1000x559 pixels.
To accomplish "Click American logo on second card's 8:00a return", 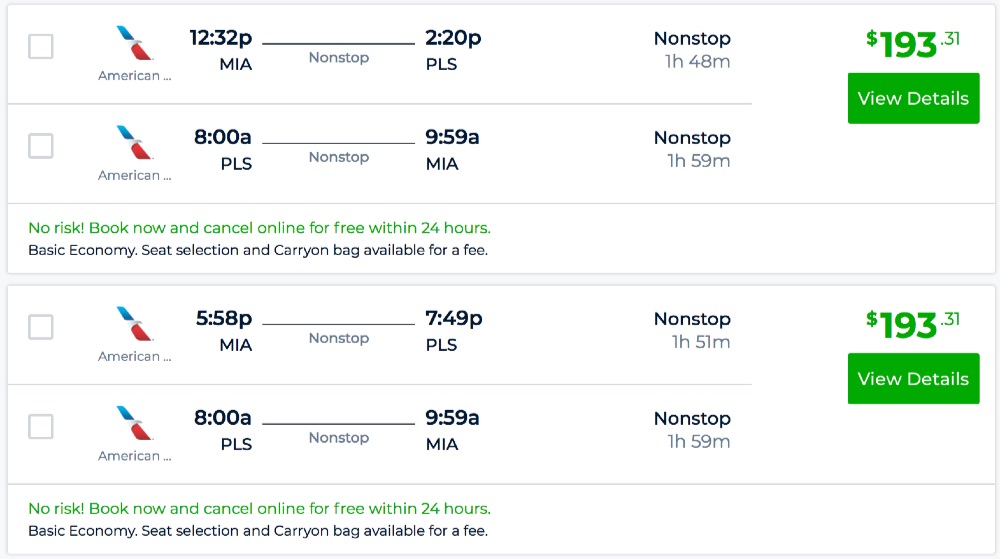I will [x=134, y=423].
